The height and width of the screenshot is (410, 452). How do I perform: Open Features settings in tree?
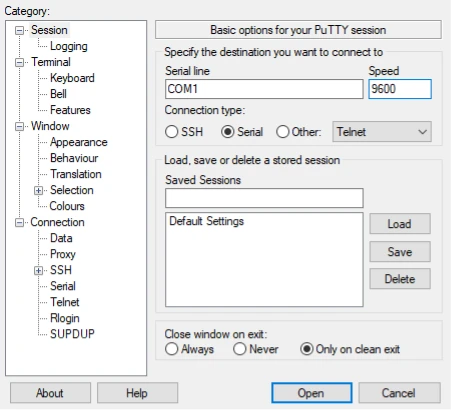[70, 110]
